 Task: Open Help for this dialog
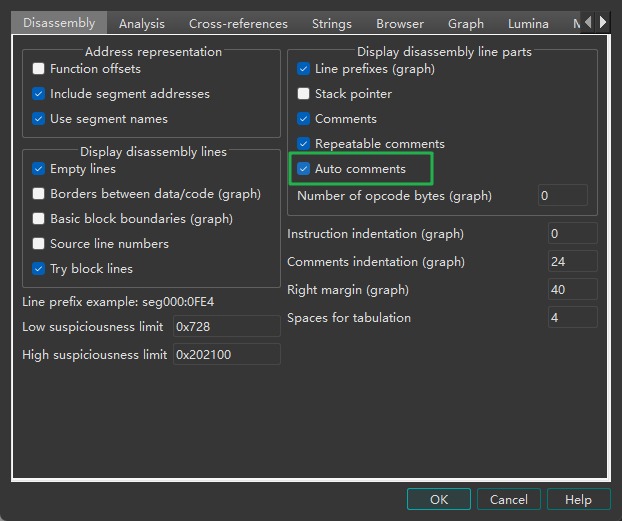point(578,499)
